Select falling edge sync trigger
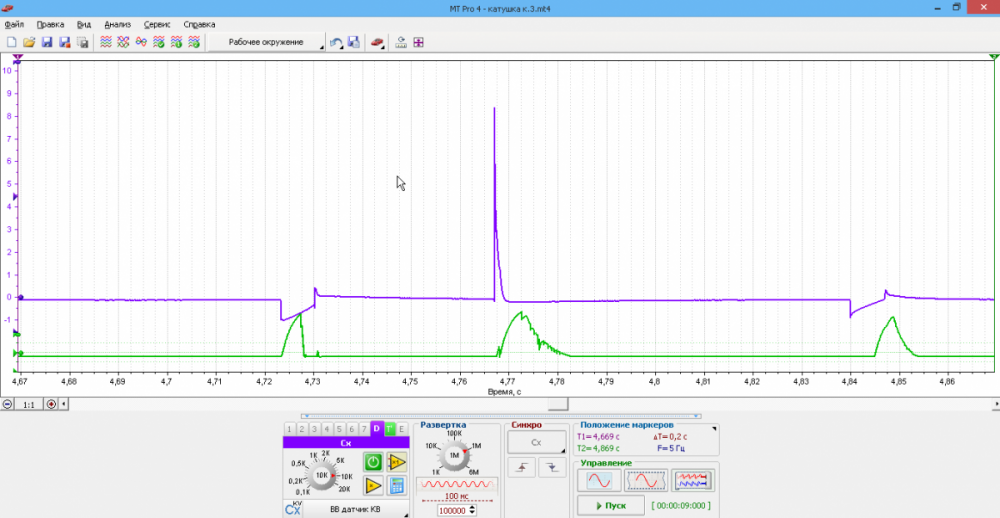Viewport: 1000px width, 518px height. [549, 467]
